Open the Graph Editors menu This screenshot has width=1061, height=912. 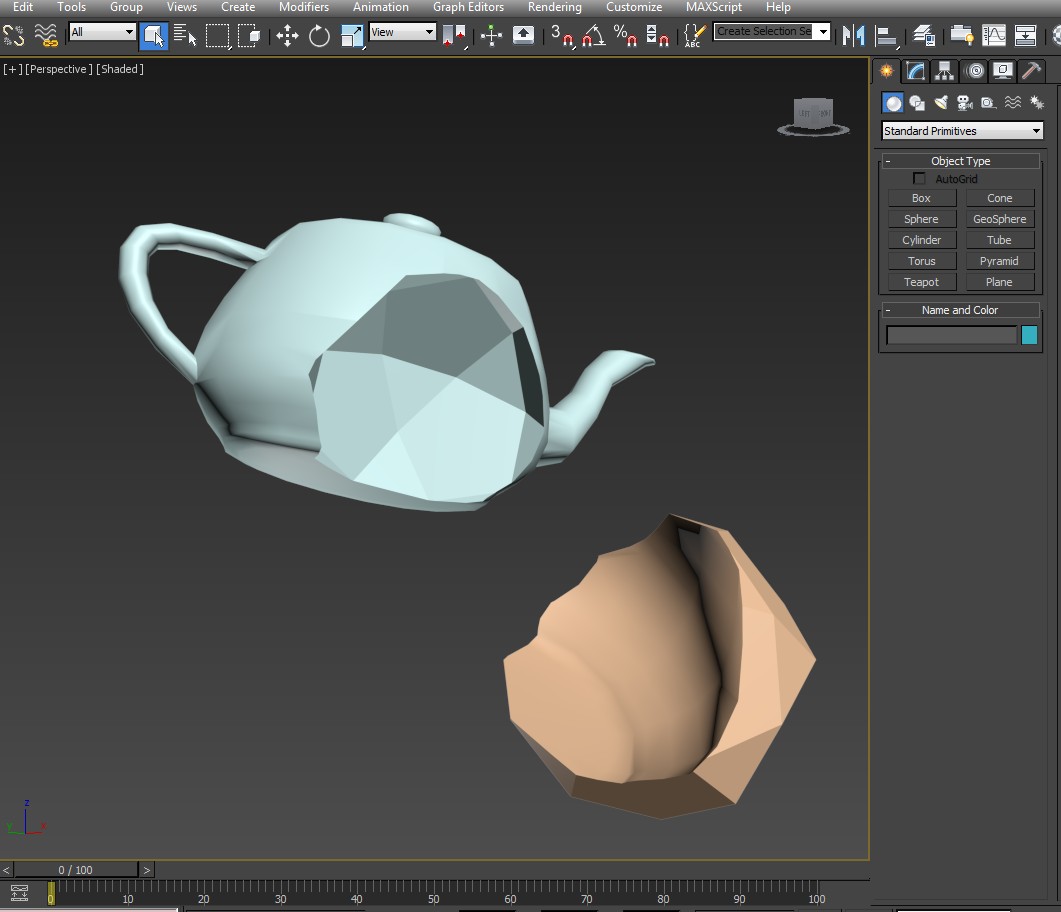pos(468,7)
